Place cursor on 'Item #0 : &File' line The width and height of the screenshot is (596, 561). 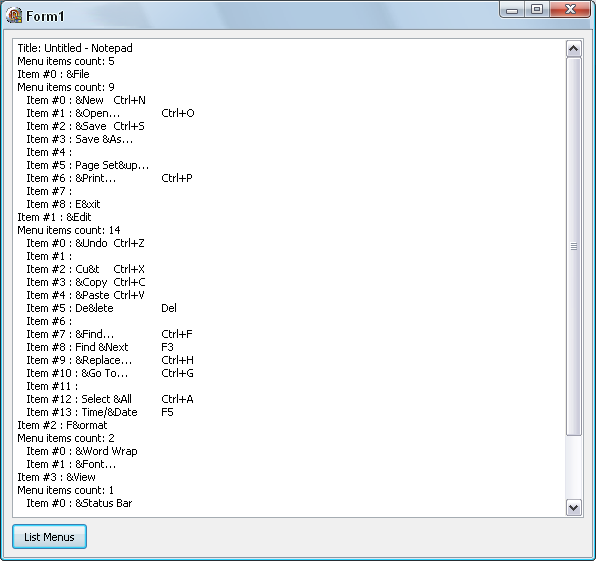coord(54,74)
